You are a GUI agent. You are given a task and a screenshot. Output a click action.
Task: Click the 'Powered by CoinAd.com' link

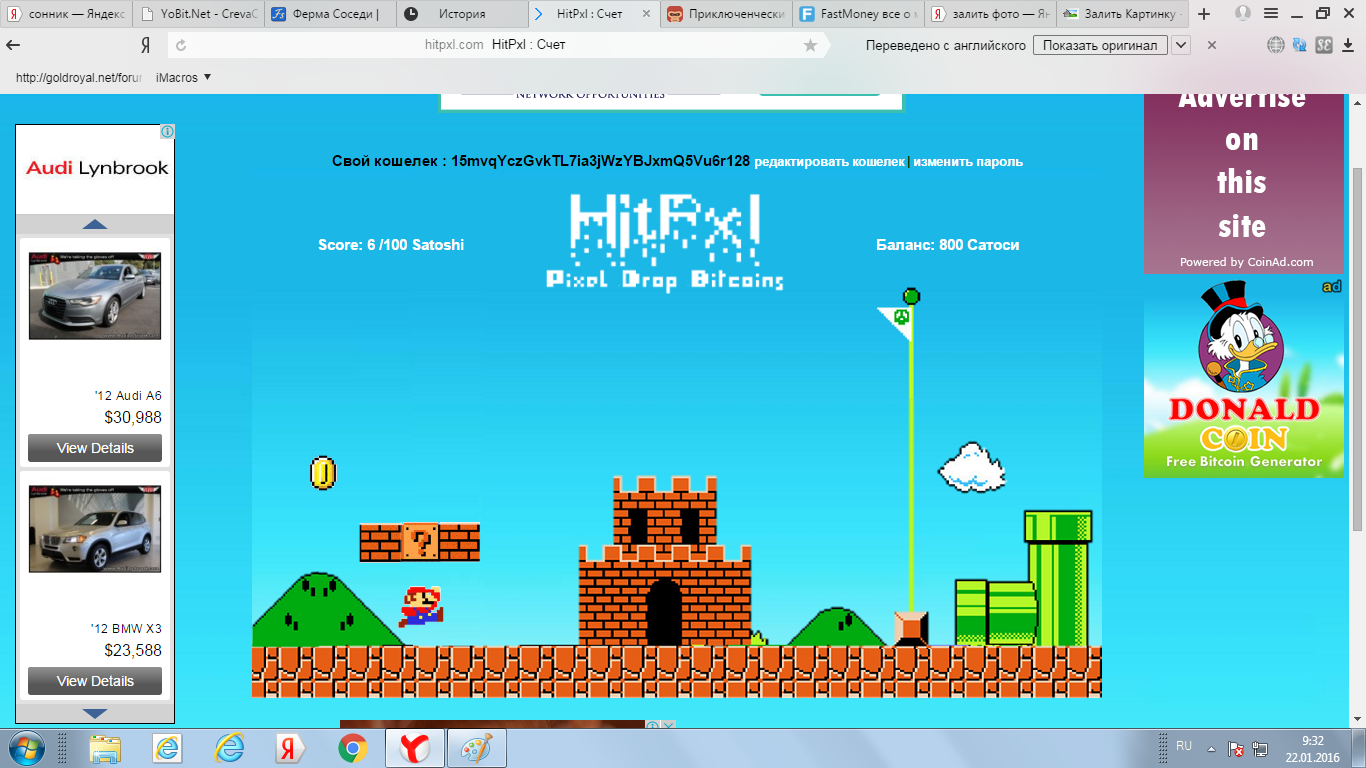[1246, 262]
